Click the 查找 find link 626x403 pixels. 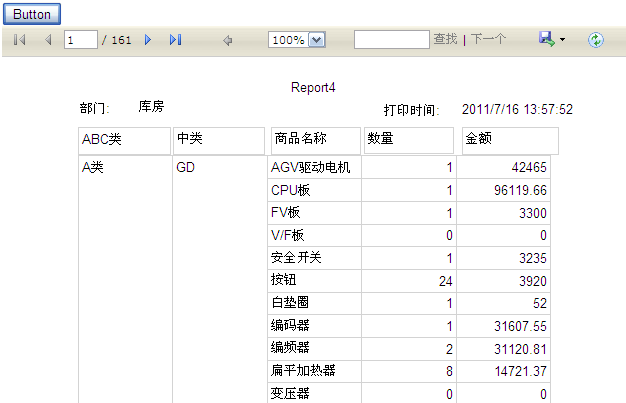tap(446, 39)
